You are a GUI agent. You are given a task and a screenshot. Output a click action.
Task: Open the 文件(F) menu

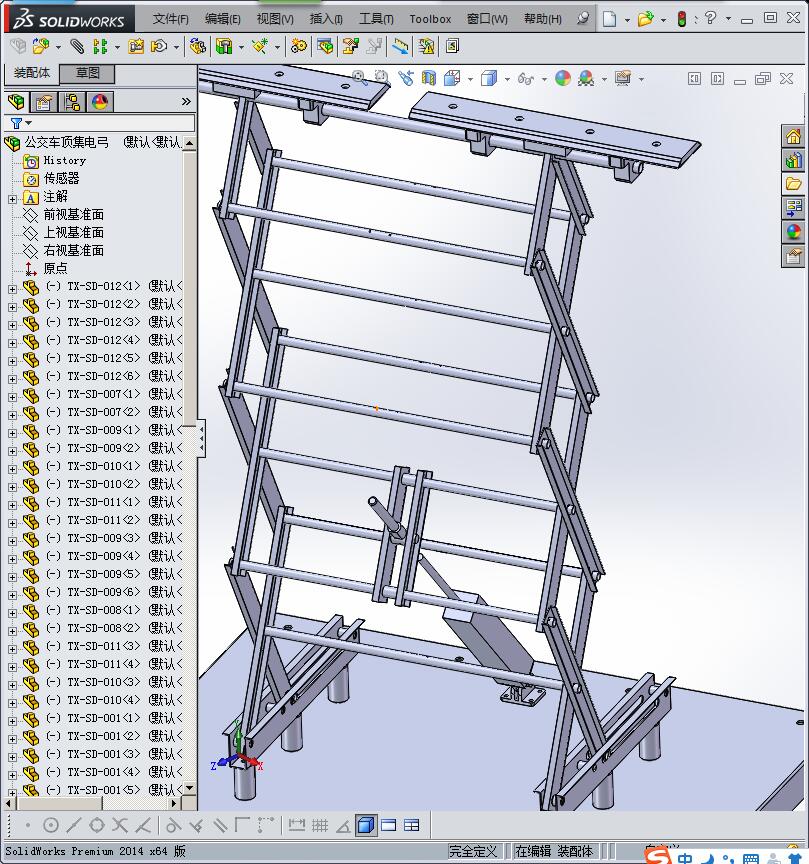[x=170, y=19]
